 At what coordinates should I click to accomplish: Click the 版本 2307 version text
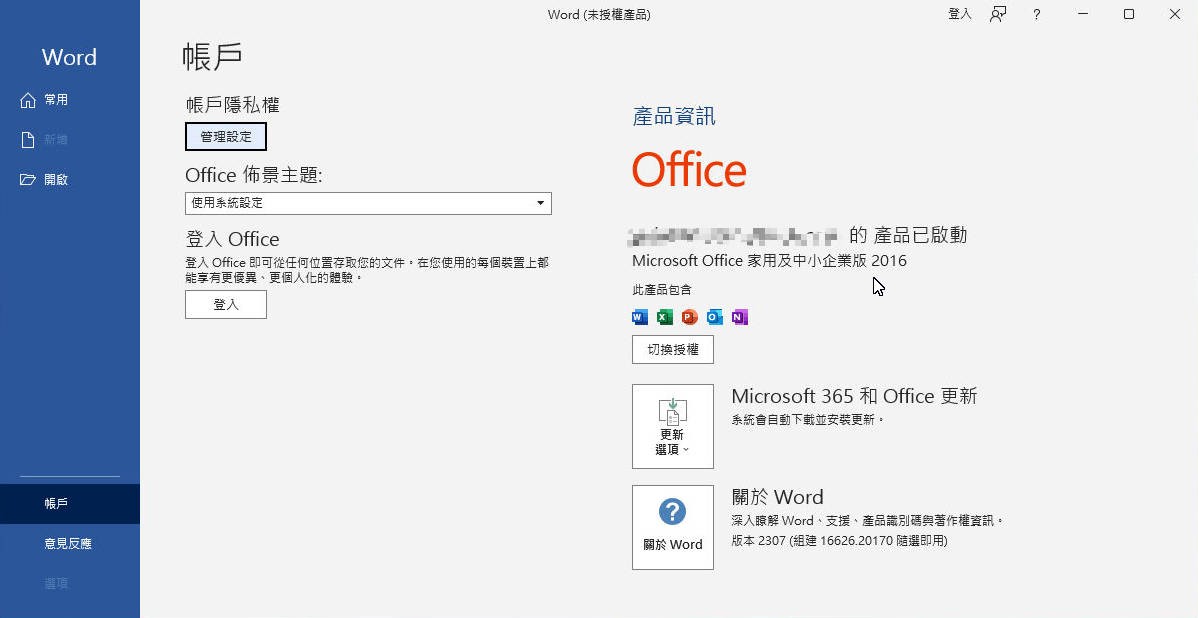click(x=839, y=541)
